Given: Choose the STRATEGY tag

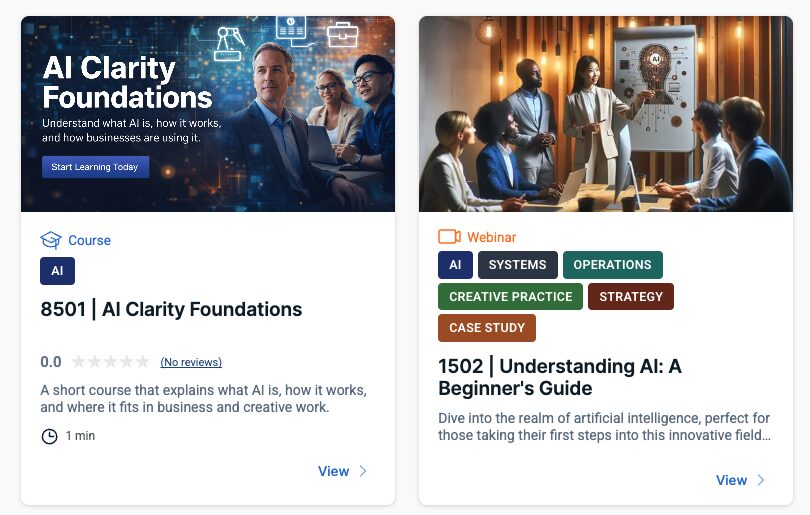Looking at the screenshot, I should (x=631, y=296).
